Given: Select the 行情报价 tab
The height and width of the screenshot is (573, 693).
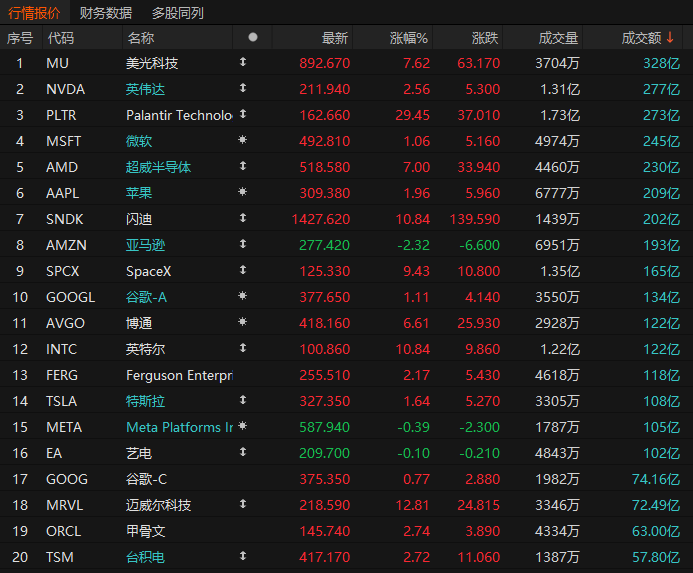Looking at the screenshot, I should point(34,13).
